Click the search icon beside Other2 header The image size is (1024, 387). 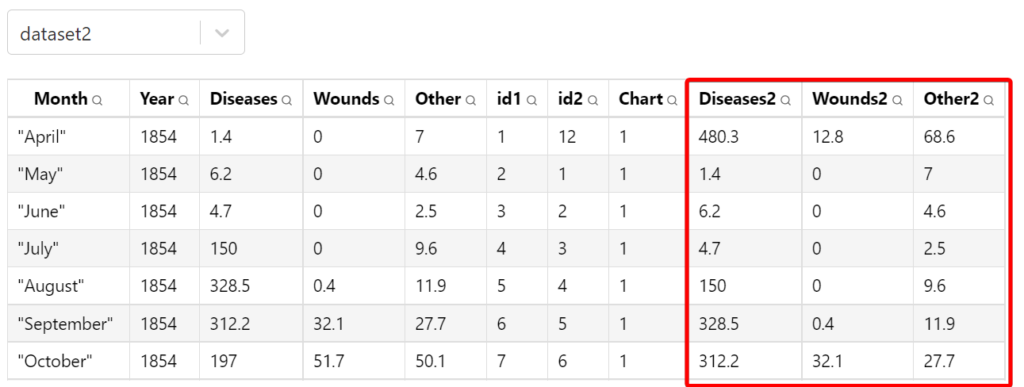[989, 100]
